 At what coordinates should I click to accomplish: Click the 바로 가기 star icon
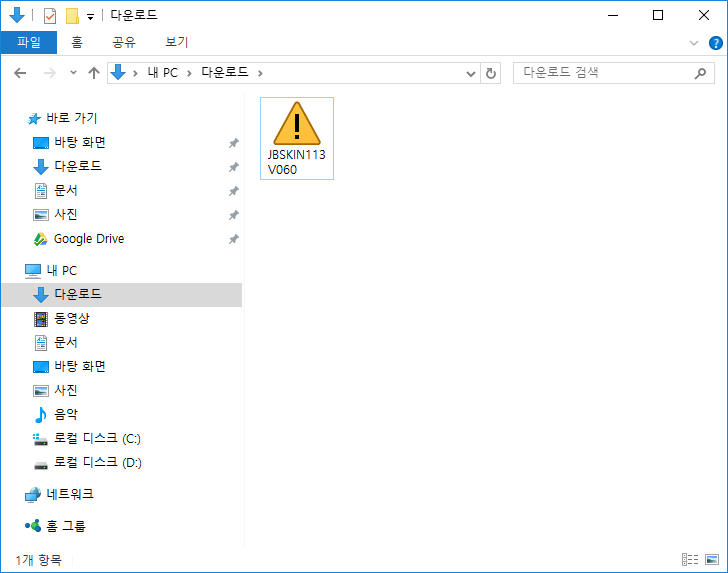[33, 119]
